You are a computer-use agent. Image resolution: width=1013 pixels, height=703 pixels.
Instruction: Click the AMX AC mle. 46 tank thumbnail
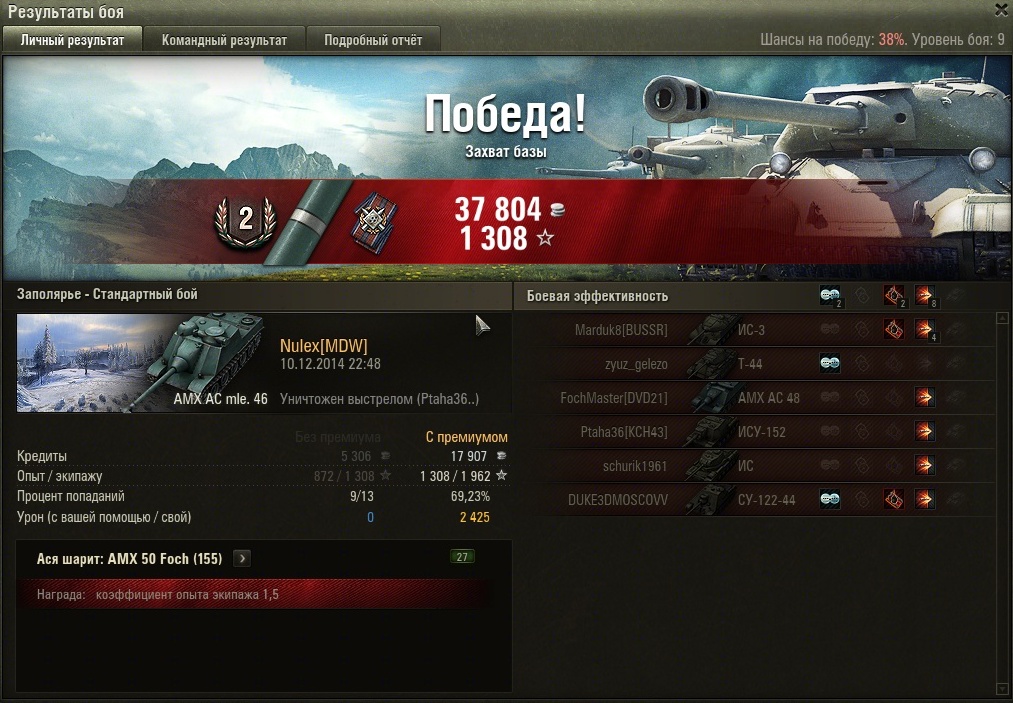pyautogui.click(x=141, y=362)
